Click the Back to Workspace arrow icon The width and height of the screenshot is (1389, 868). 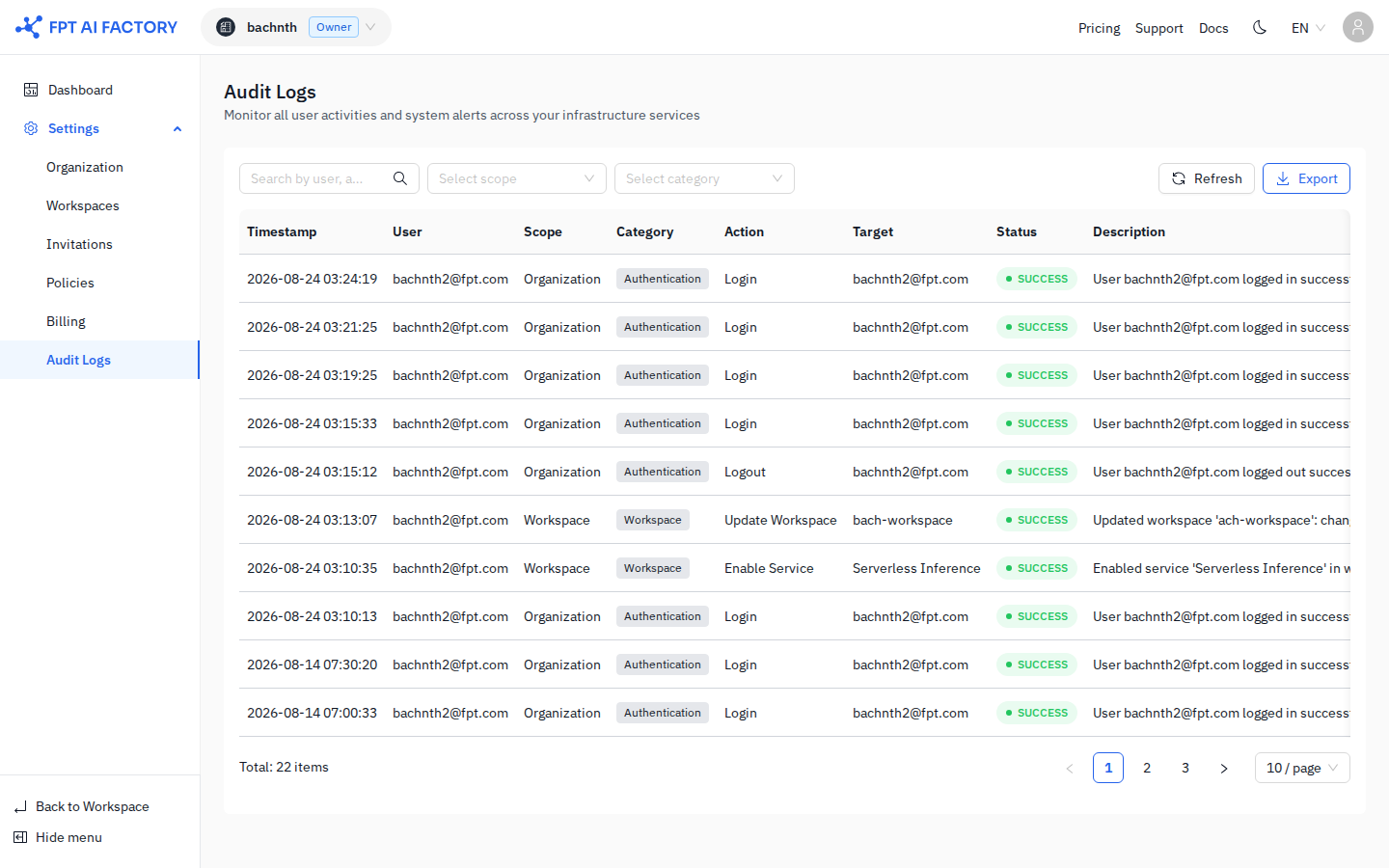pyautogui.click(x=20, y=806)
